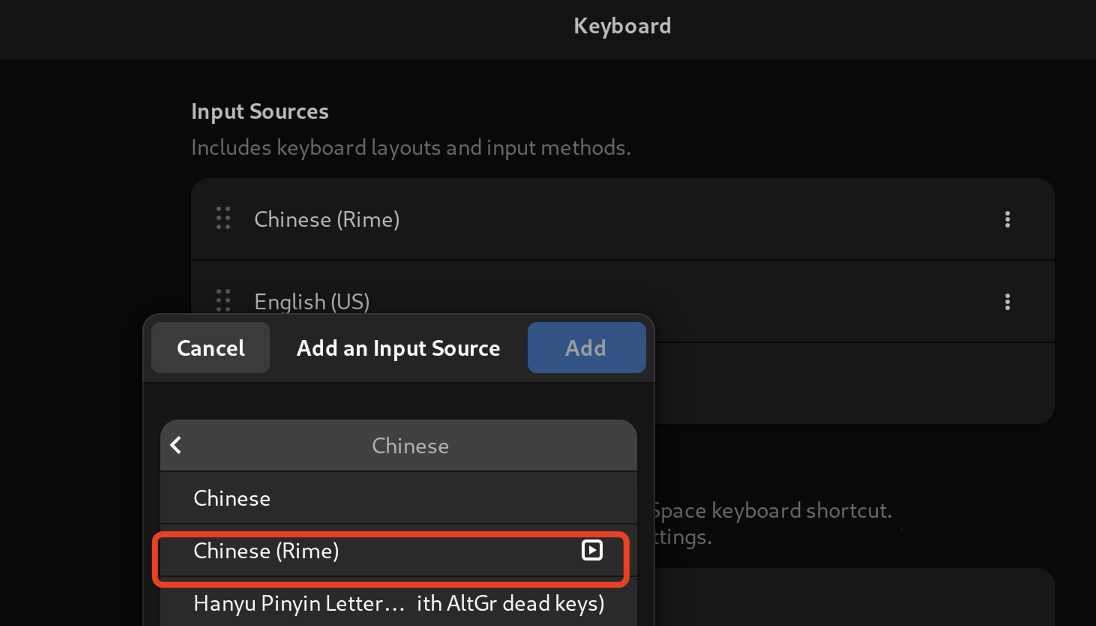Select the plain Chinese layout option in the dialog
This screenshot has height=626, width=1096.
(232, 498)
